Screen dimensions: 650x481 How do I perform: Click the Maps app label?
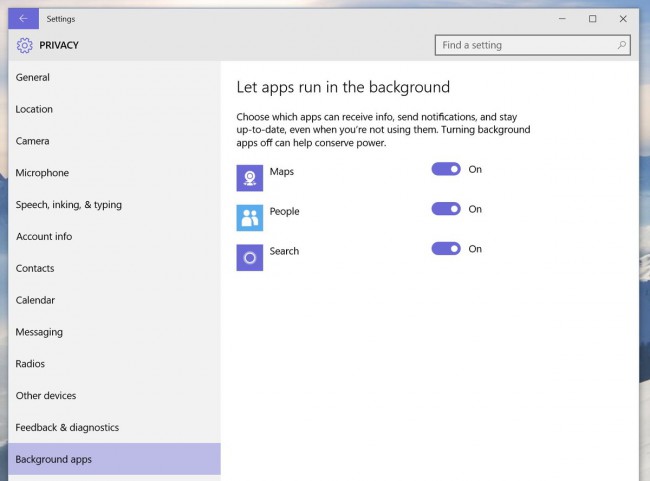[281, 172]
